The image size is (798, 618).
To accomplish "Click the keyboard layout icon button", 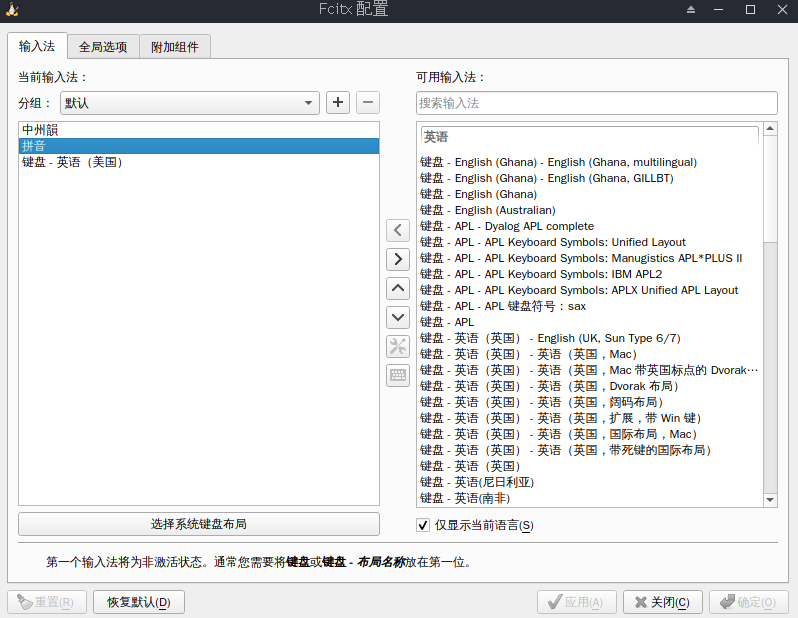I will pos(398,376).
